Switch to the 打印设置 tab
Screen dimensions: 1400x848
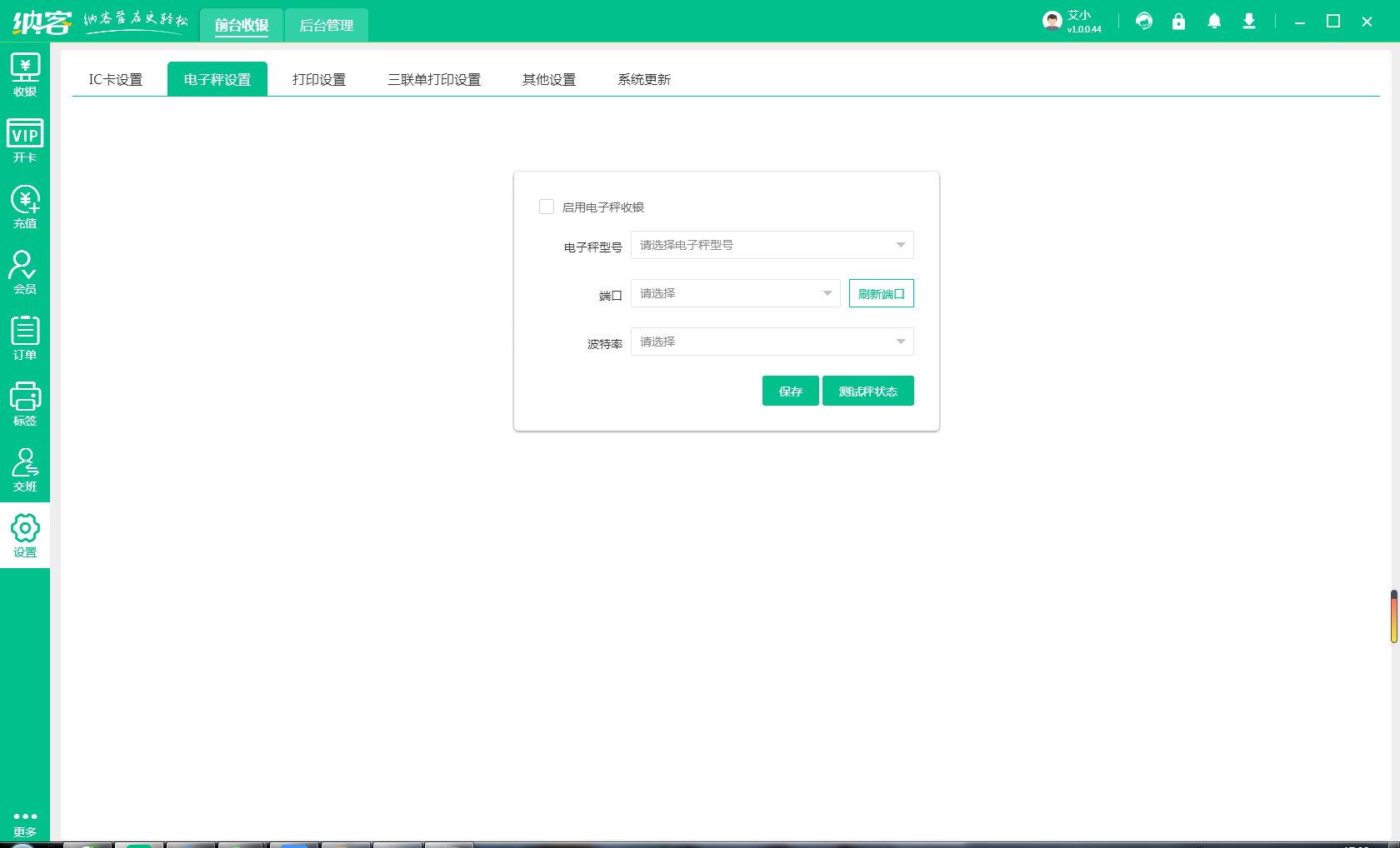[x=319, y=79]
